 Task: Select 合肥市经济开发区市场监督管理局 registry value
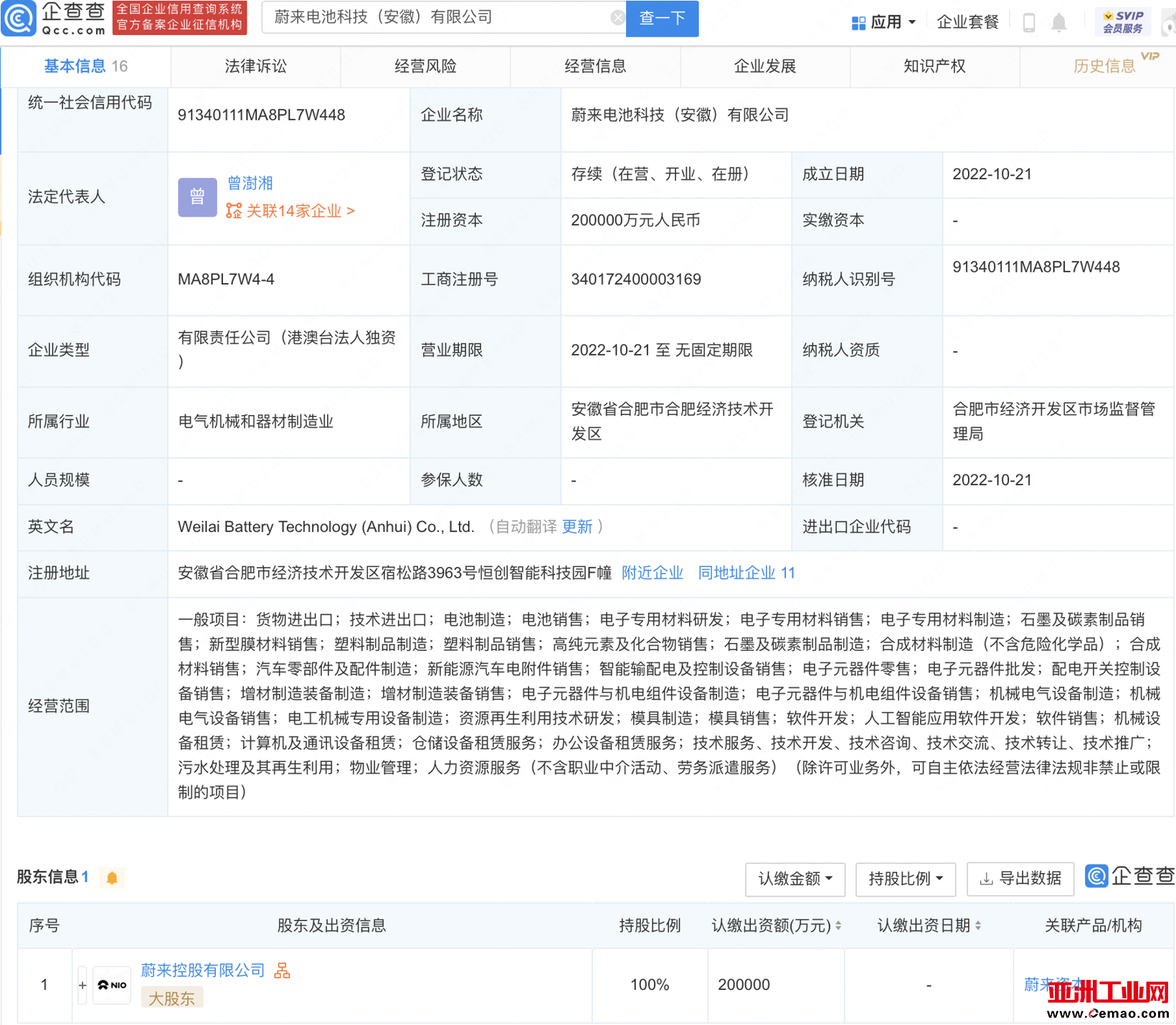tap(1053, 421)
